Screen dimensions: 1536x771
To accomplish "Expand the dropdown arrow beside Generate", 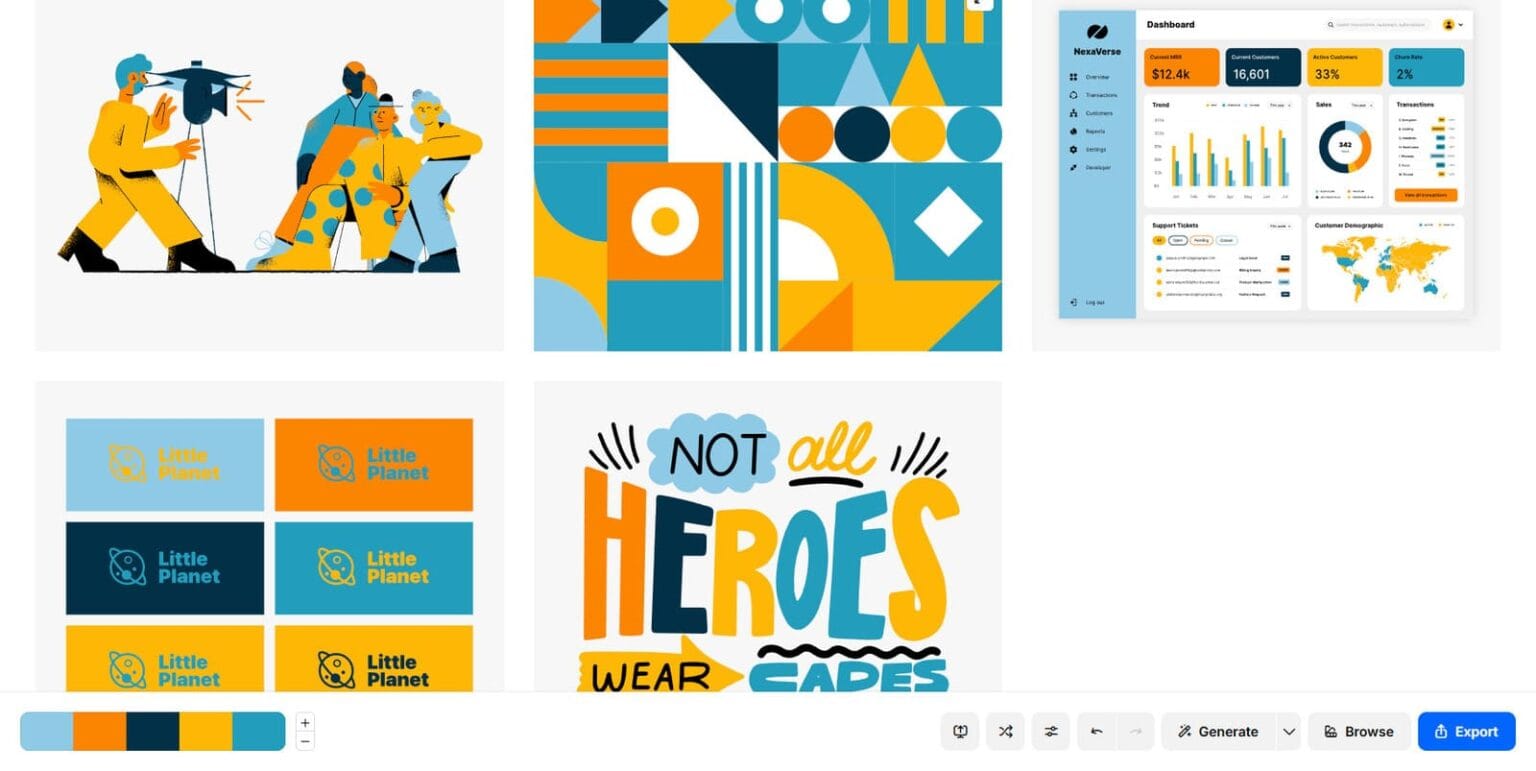I will pos(1289,731).
